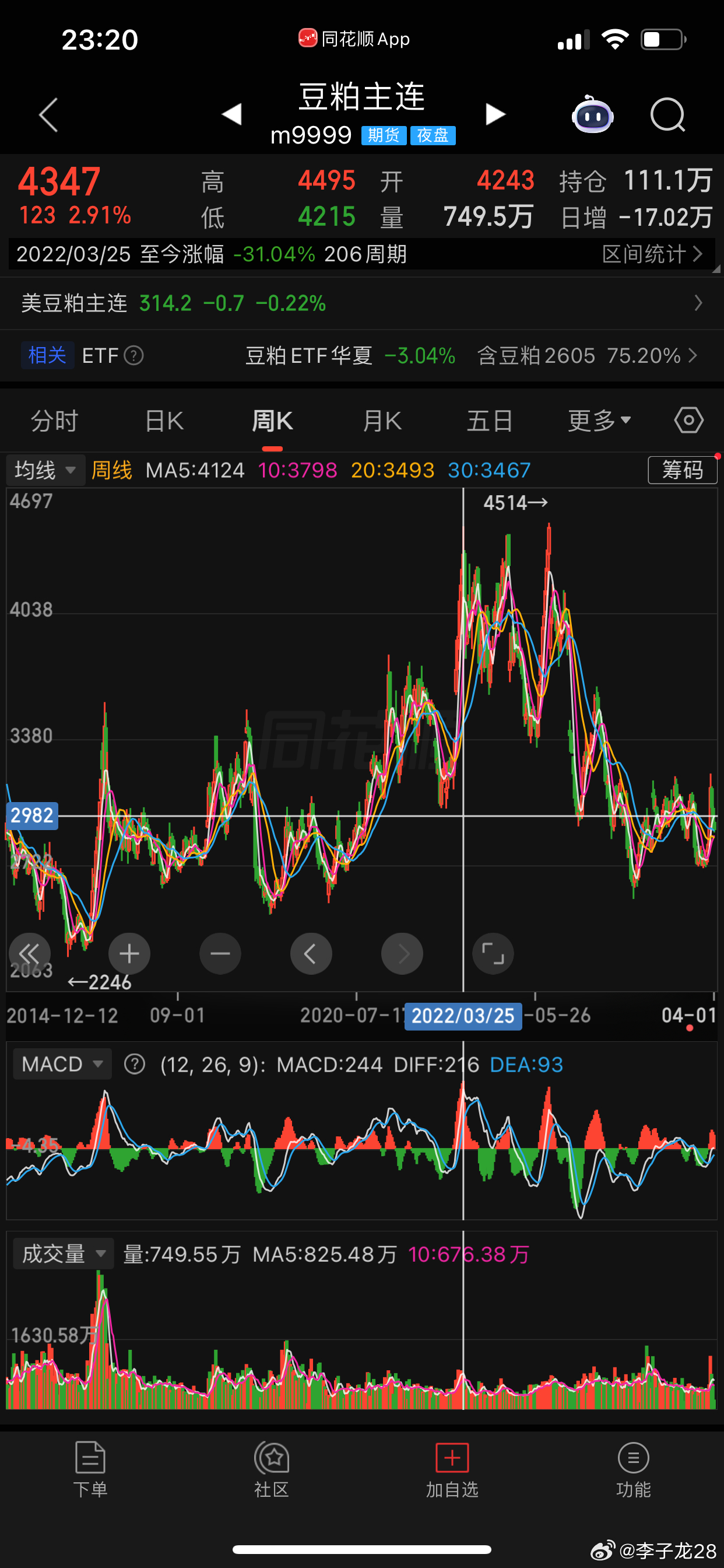Image resolution: width=724 pixels, height=1568 pixels.
Task: Open 区间统计 interval statistics
Action: (652, 254)
